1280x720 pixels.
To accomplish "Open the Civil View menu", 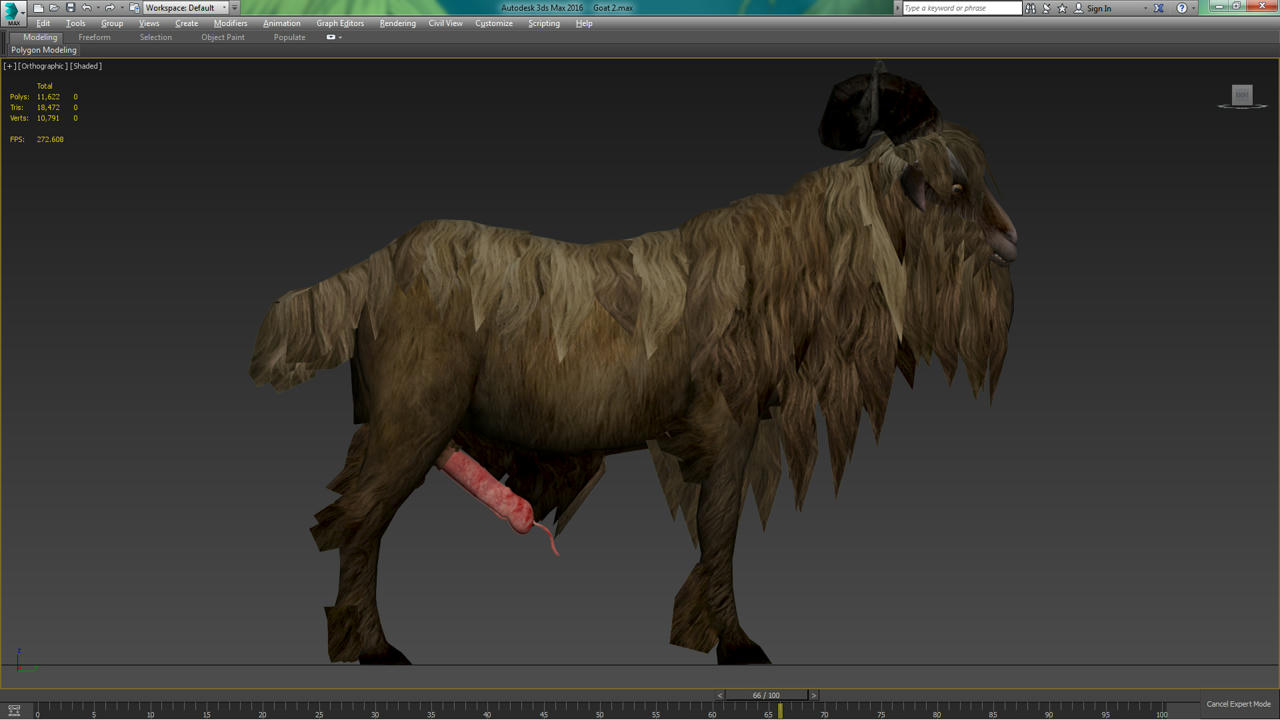I will (446, 23).
